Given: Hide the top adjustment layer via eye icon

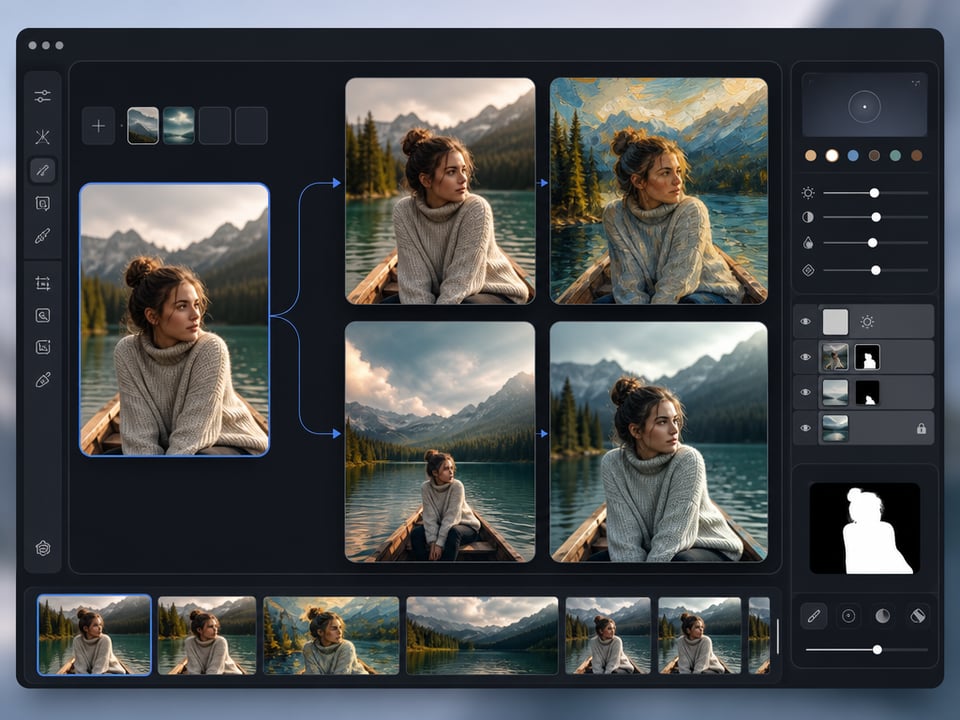Looking at the screenshot, I should tap(806, 321).
